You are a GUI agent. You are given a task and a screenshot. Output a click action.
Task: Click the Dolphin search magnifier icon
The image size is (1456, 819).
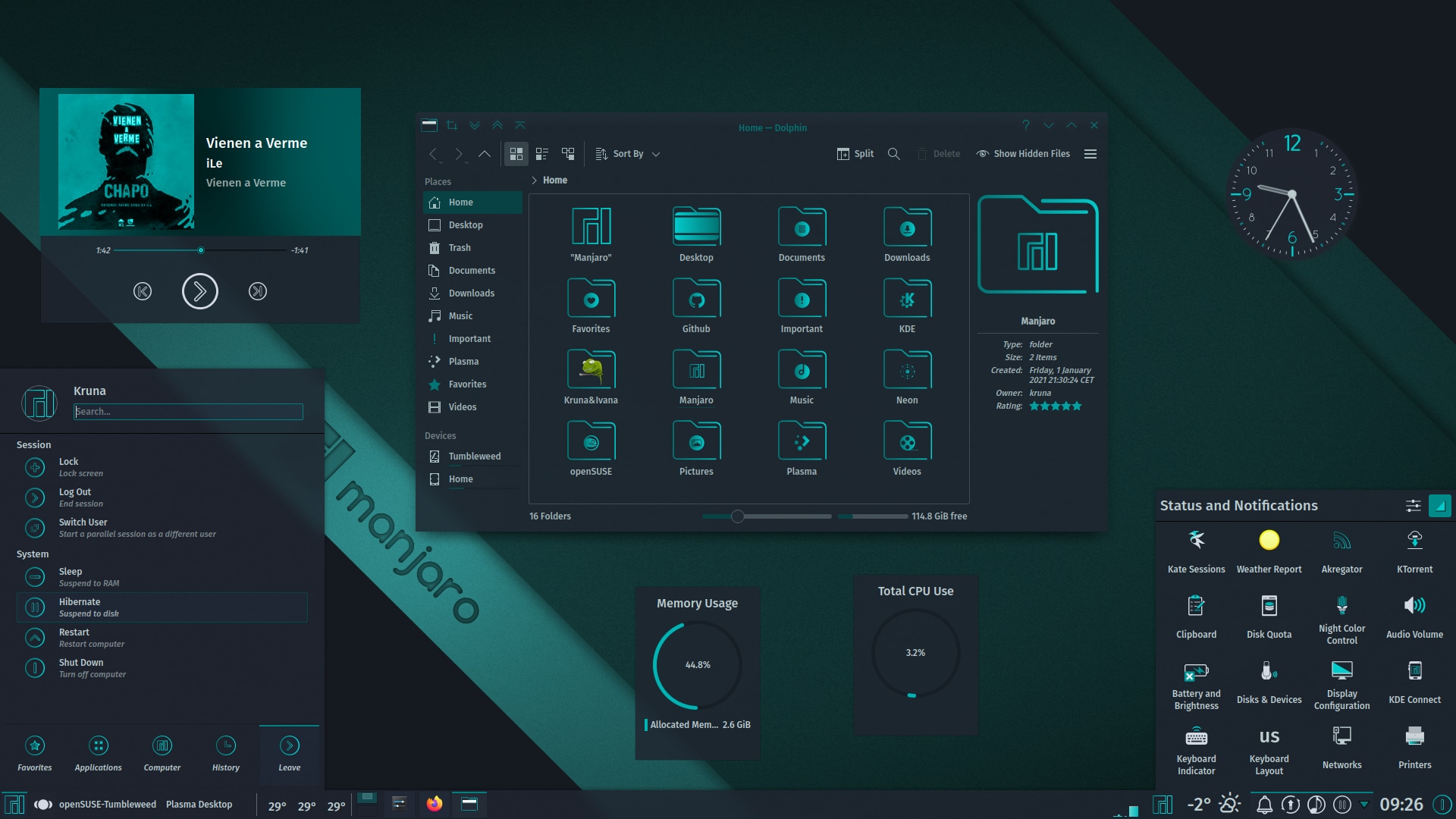tap(894, 154)
